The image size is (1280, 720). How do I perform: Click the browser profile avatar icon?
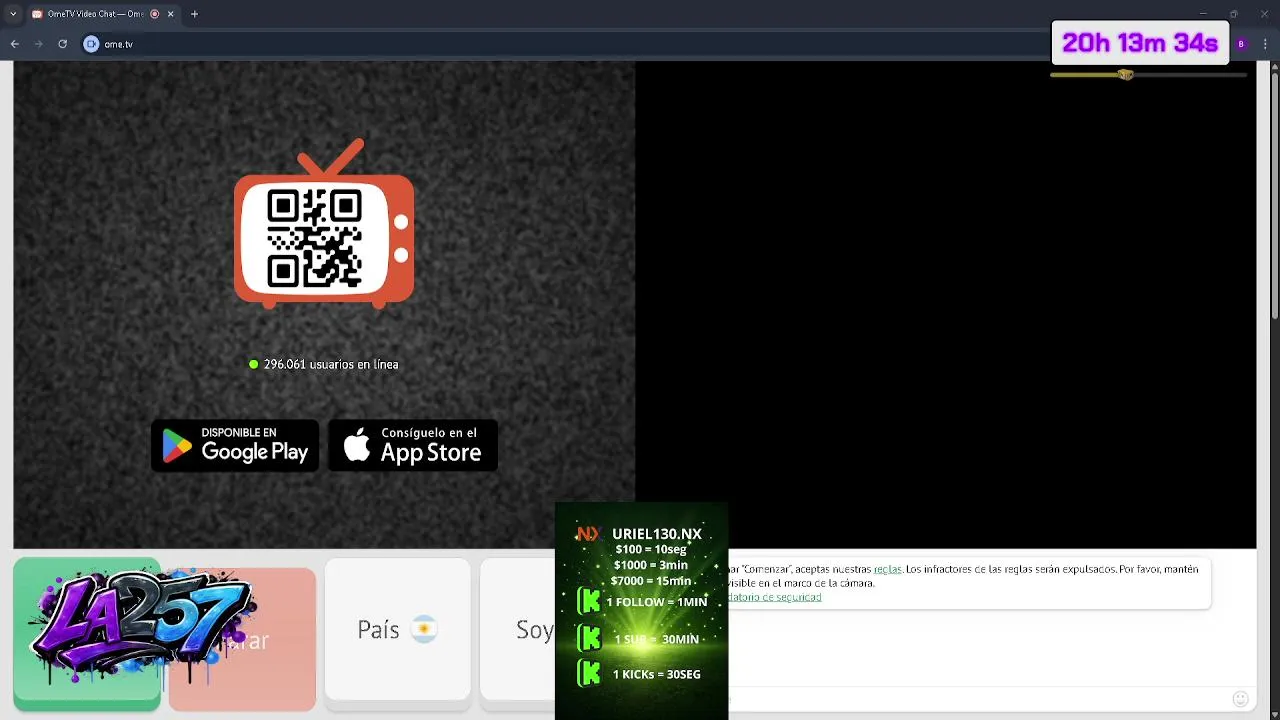pos(1241,44)
